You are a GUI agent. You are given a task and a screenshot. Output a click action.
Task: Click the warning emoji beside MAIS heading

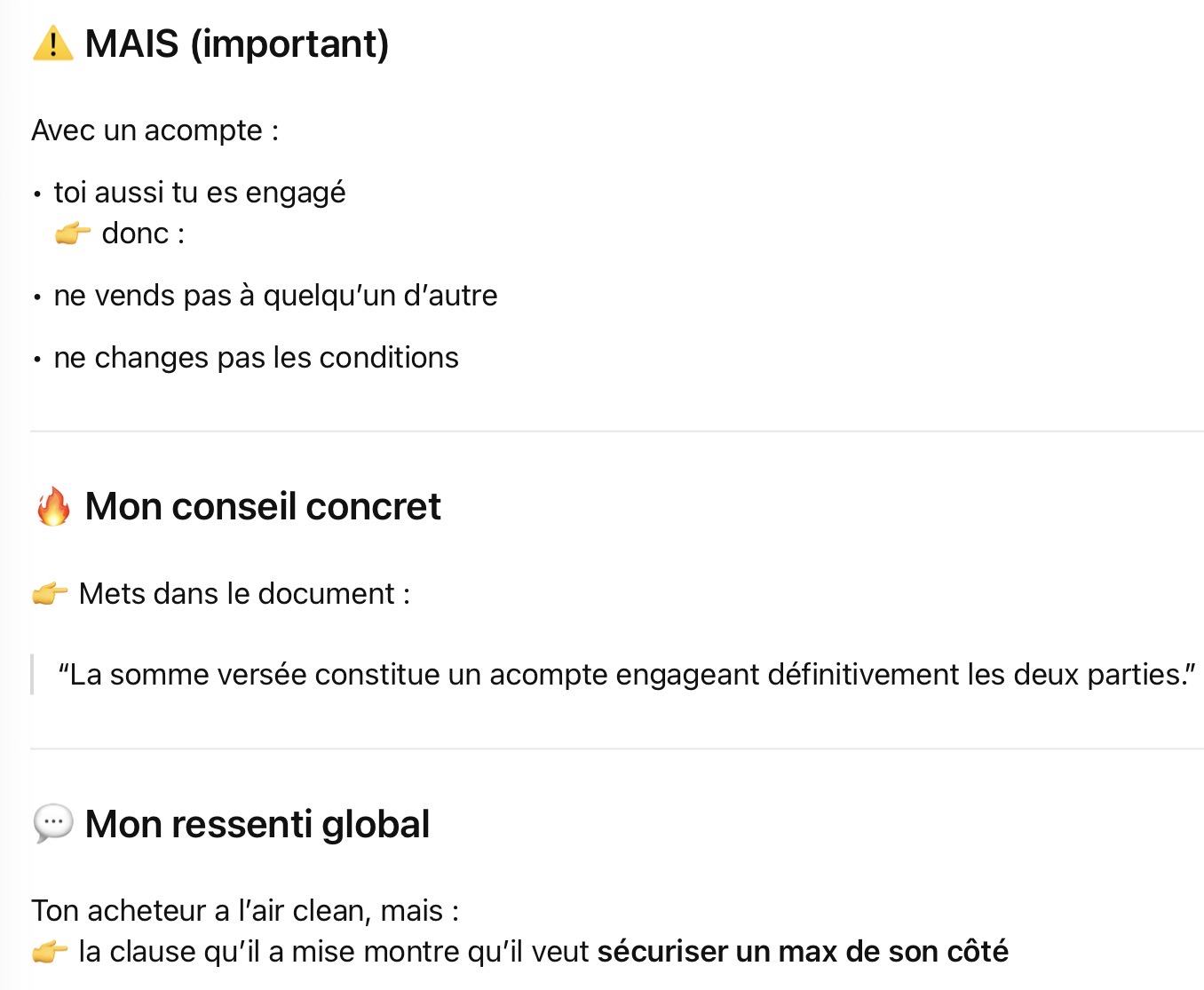tap(52, 44)
